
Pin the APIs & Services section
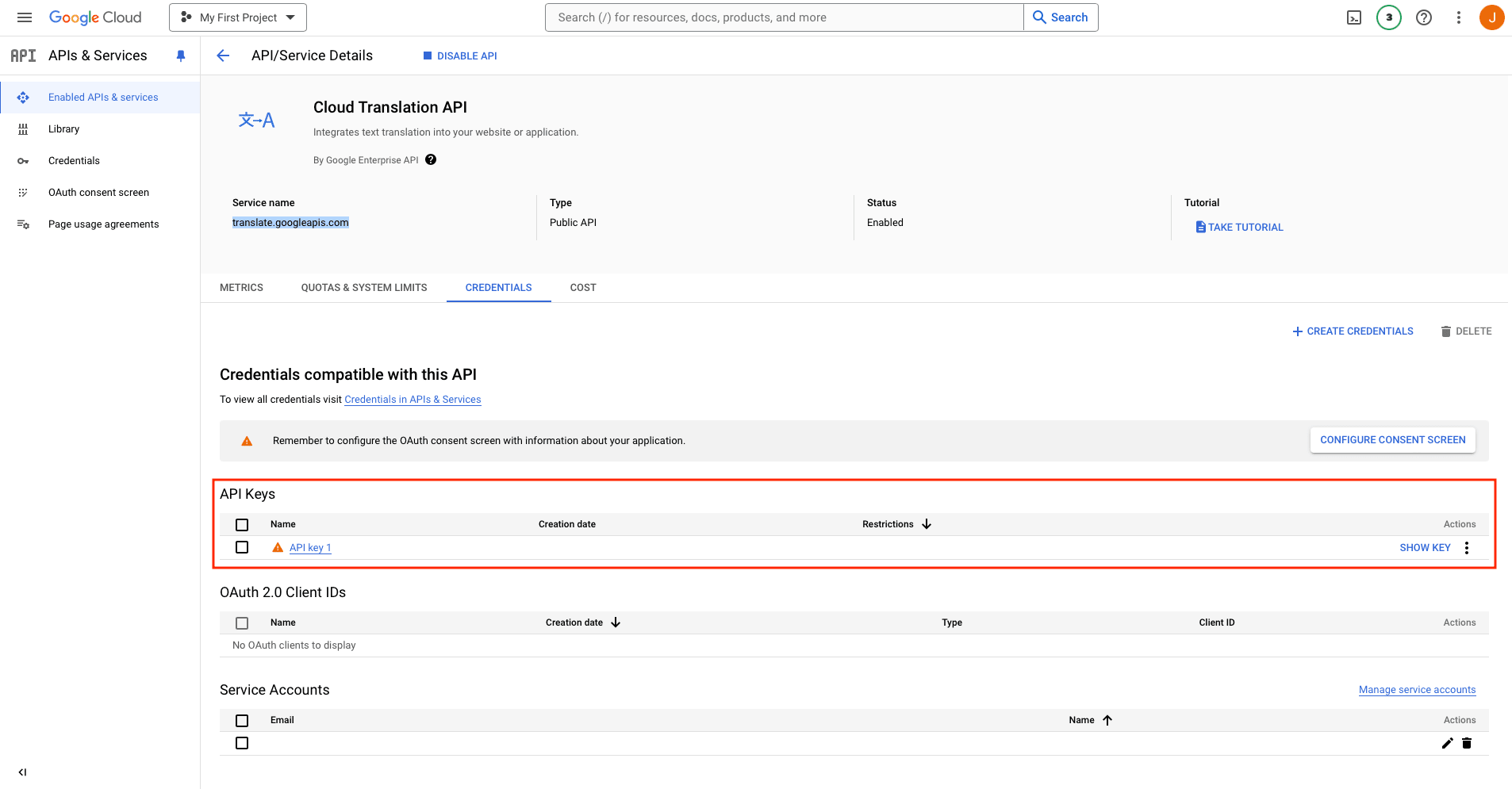tap(180, 56)
